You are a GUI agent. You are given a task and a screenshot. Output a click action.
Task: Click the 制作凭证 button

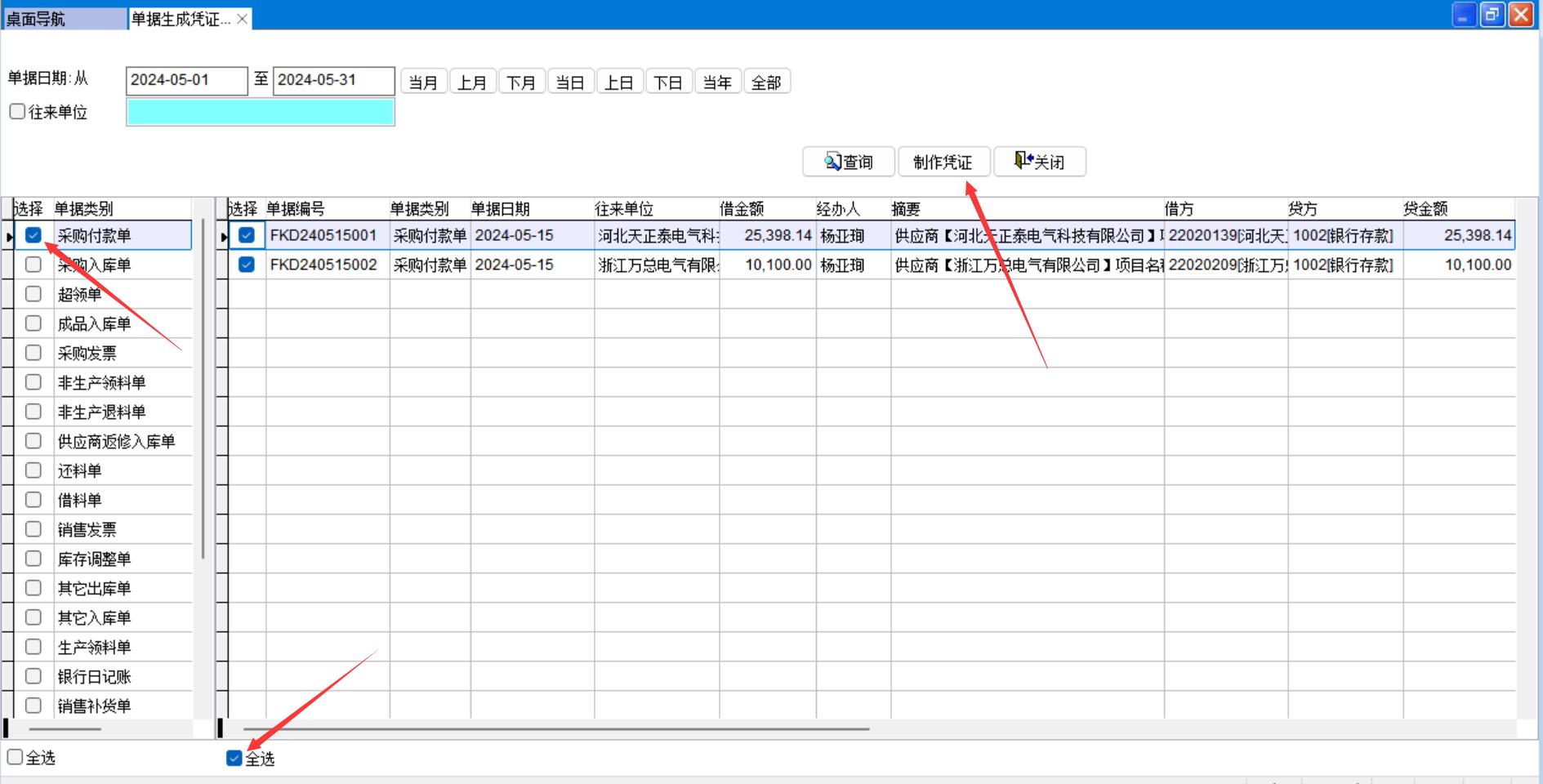[943, 162]
